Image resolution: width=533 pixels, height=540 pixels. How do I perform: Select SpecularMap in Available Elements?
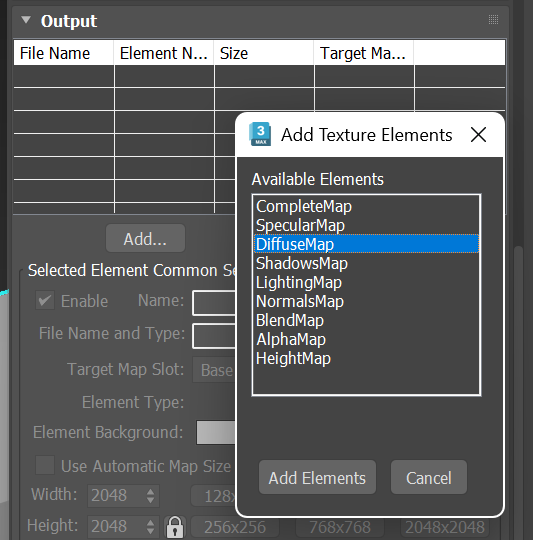[x=366, y=225]
